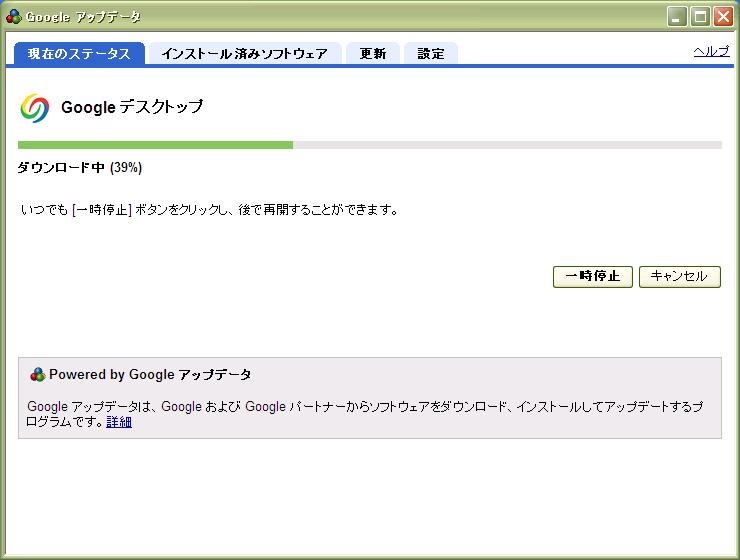Open the 更新 tab
The width and height of the screenshot is (740, 560).
coord(373,53)
